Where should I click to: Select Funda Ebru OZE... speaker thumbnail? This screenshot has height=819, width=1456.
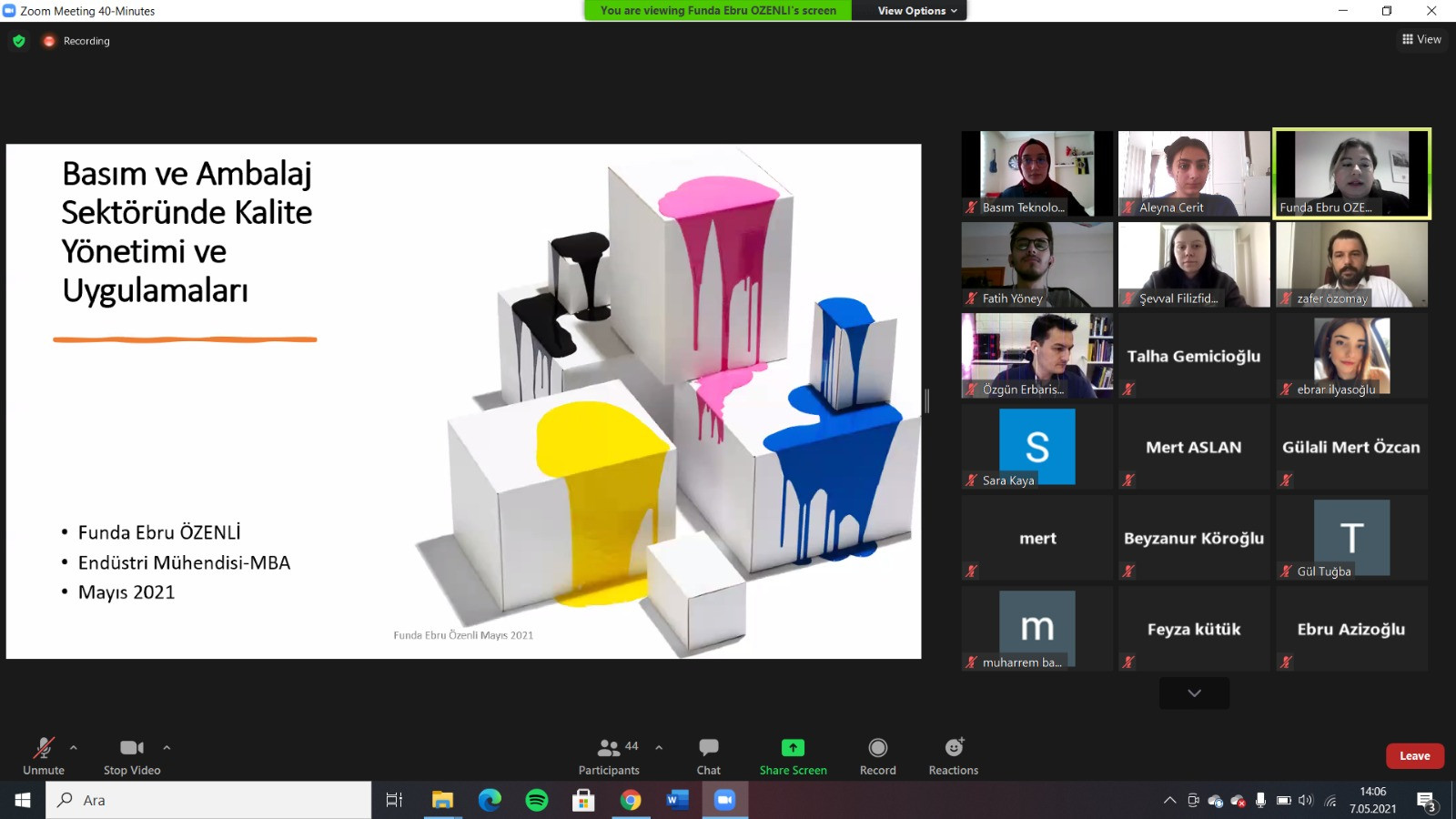pyautogui.click(x=1351, y=173)
